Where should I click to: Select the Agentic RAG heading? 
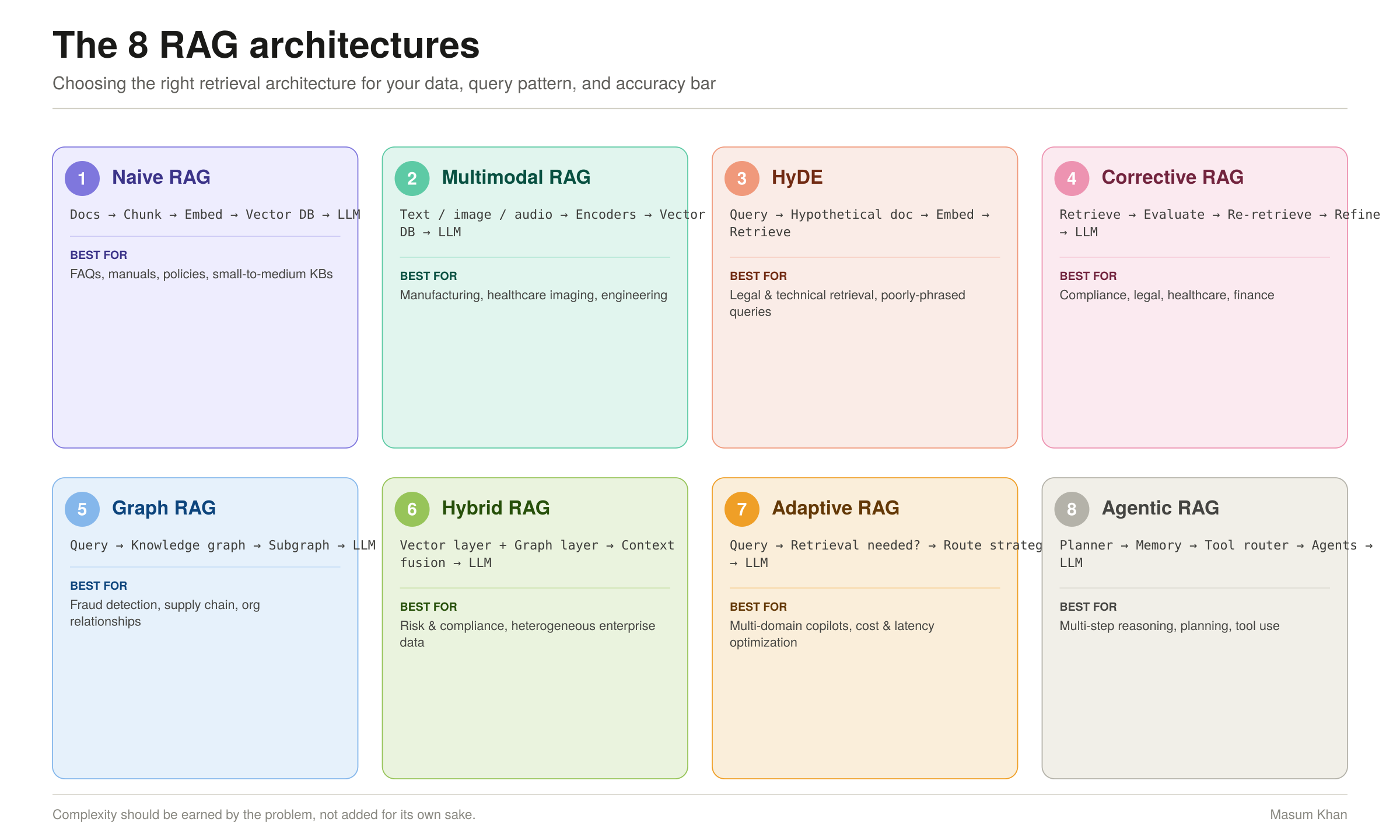click(x=1160, y=508)
